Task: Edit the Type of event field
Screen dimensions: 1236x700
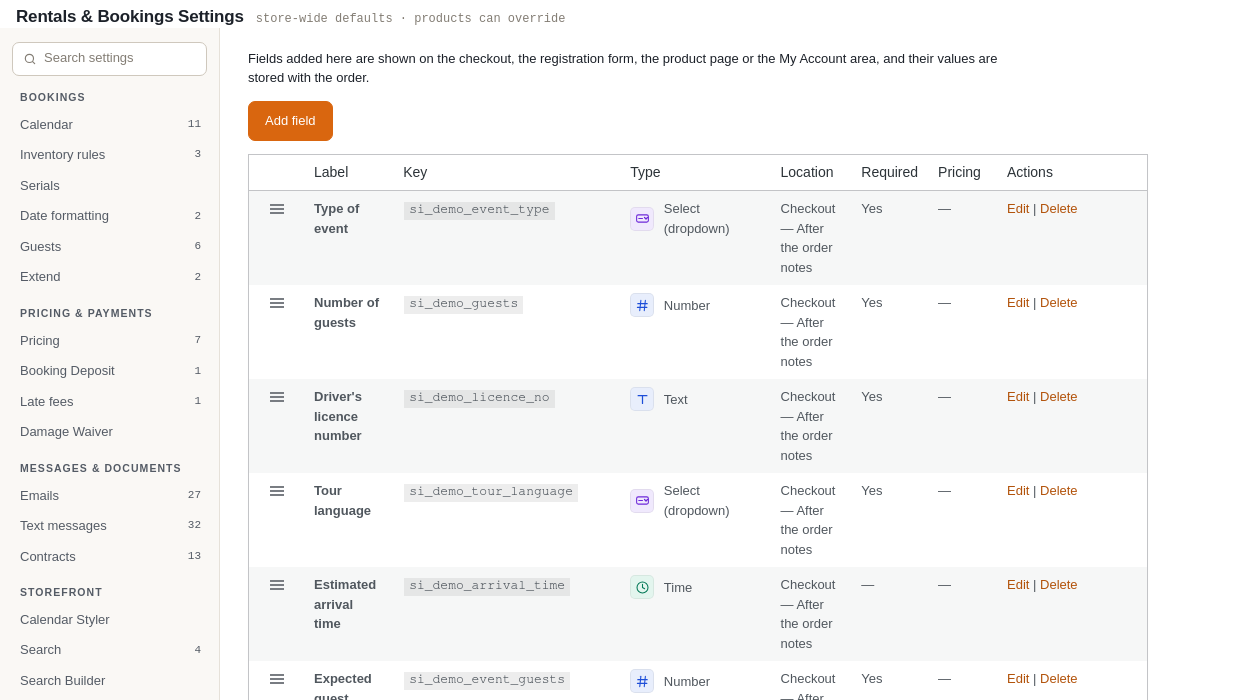Action: [1018, 209]
